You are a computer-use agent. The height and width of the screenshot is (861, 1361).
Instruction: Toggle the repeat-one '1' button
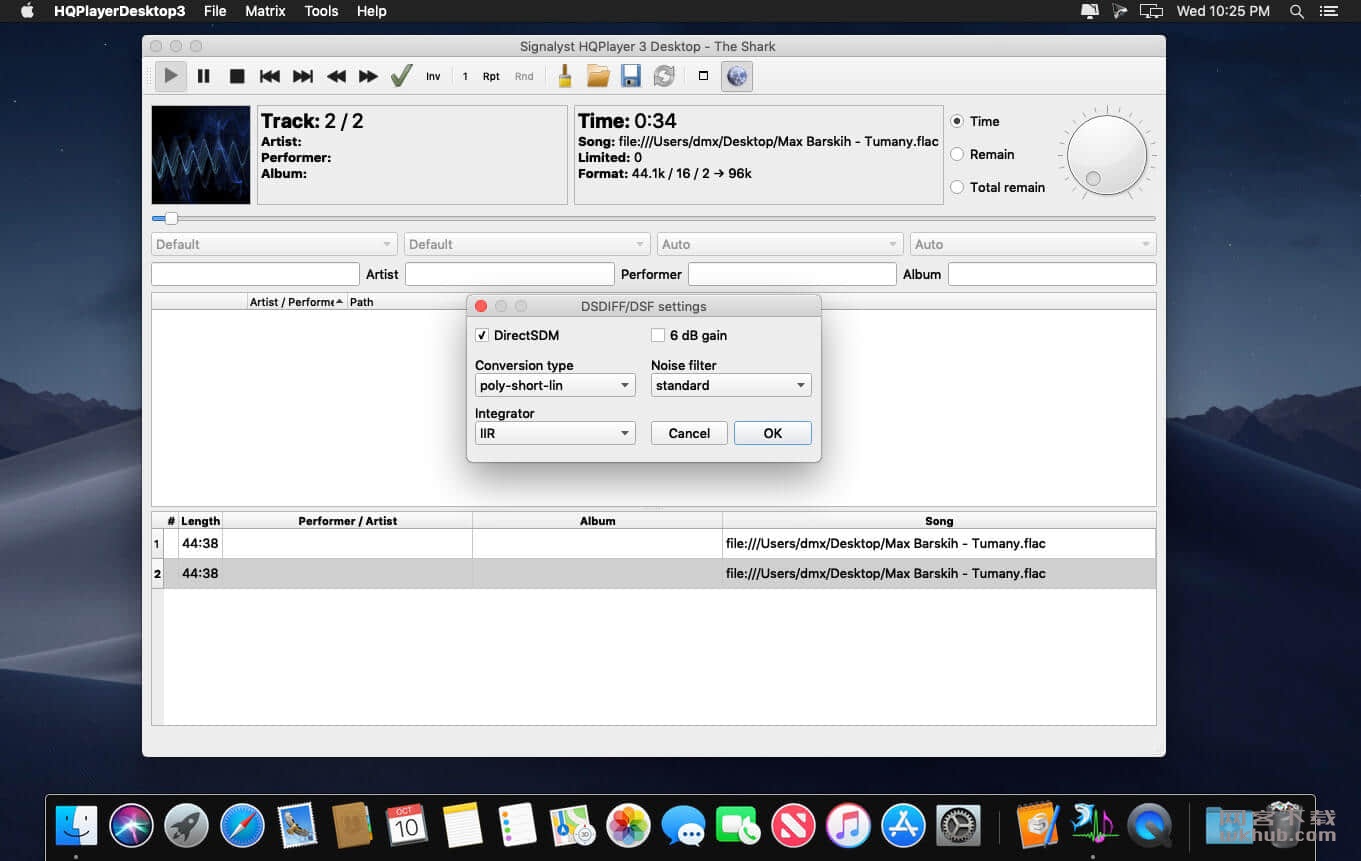tap(465, 76)
